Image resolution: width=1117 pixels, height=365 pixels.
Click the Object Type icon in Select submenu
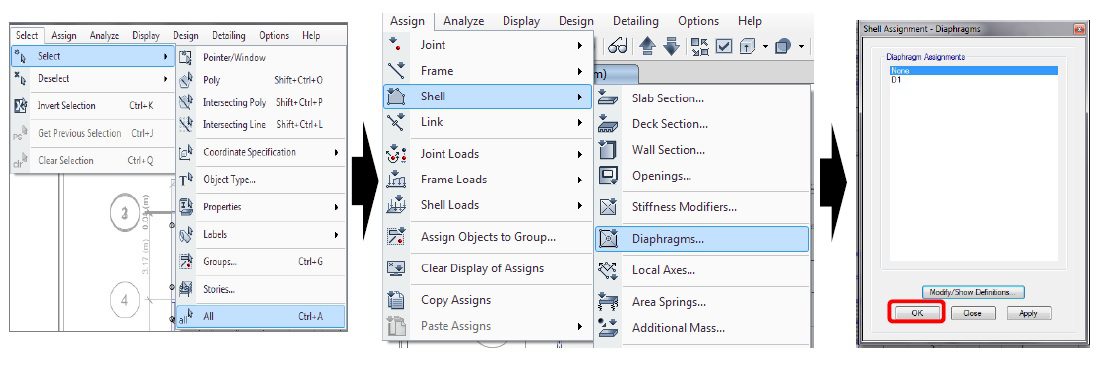click(x=186, y=180)
